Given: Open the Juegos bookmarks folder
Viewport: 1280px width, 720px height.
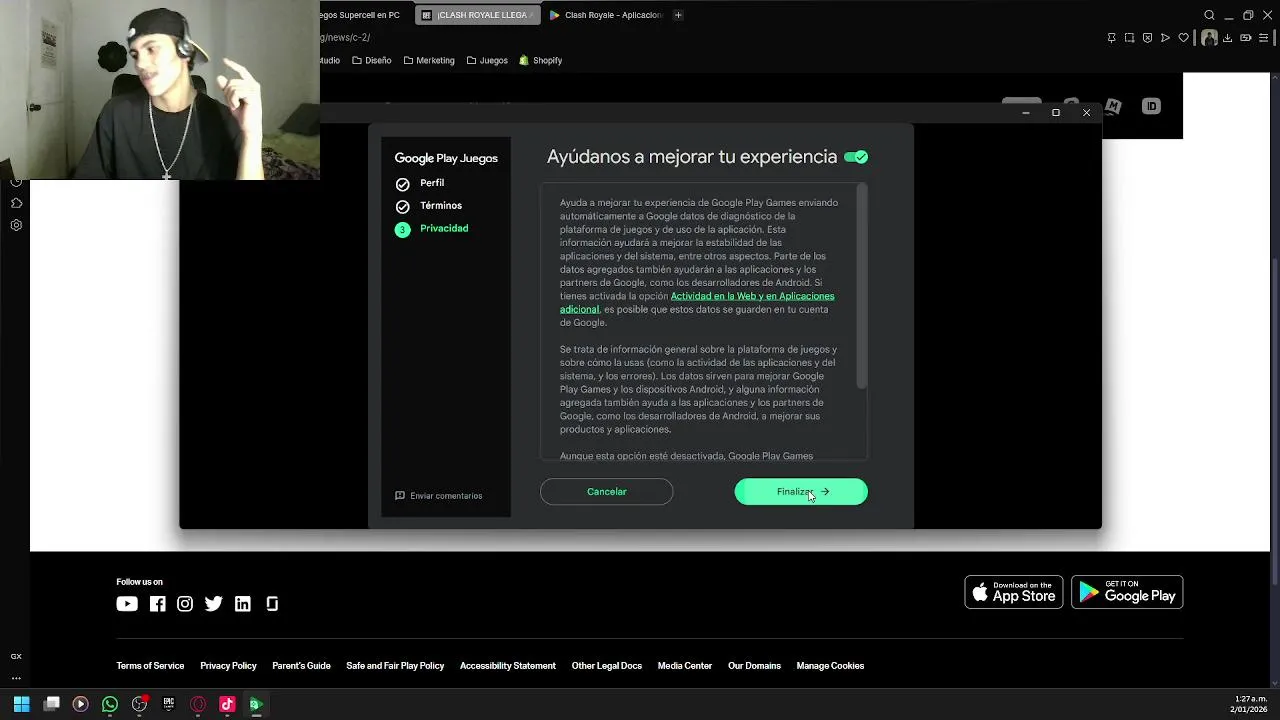Looking at the screenshot, I should 487,60.
